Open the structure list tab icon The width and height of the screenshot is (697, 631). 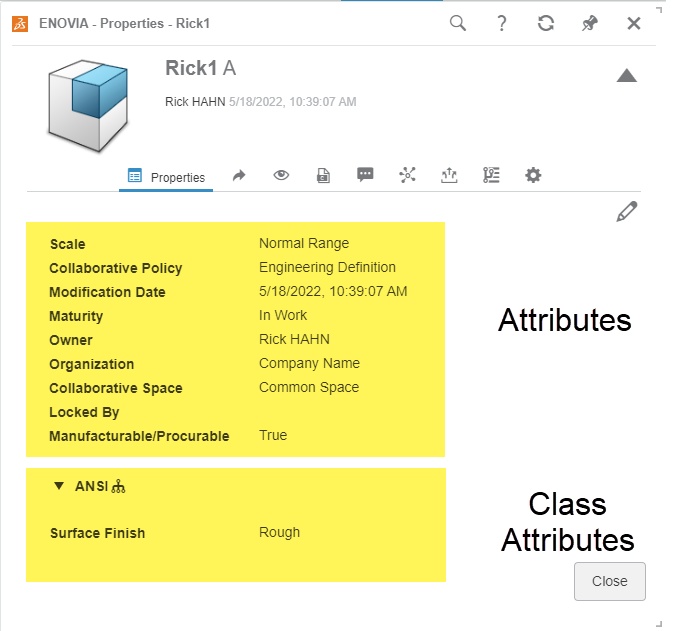pos(491,175)
